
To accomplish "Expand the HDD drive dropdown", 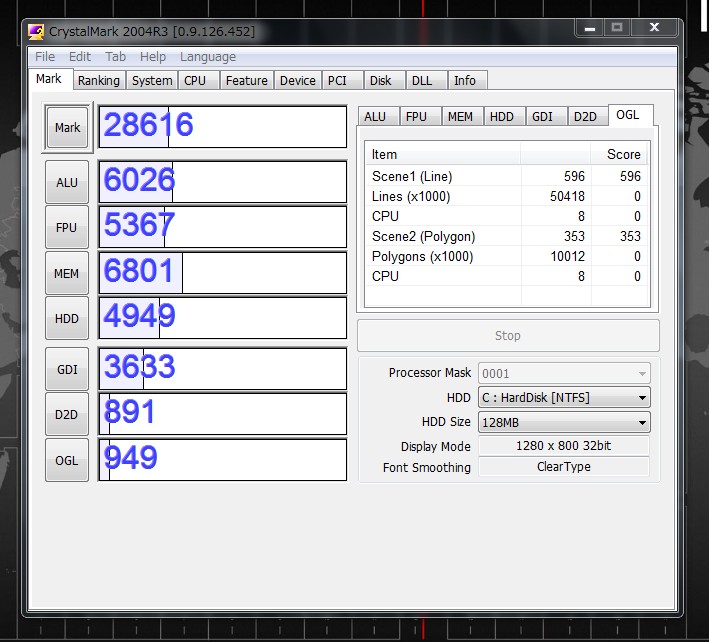I will click(x=564, y=398).
